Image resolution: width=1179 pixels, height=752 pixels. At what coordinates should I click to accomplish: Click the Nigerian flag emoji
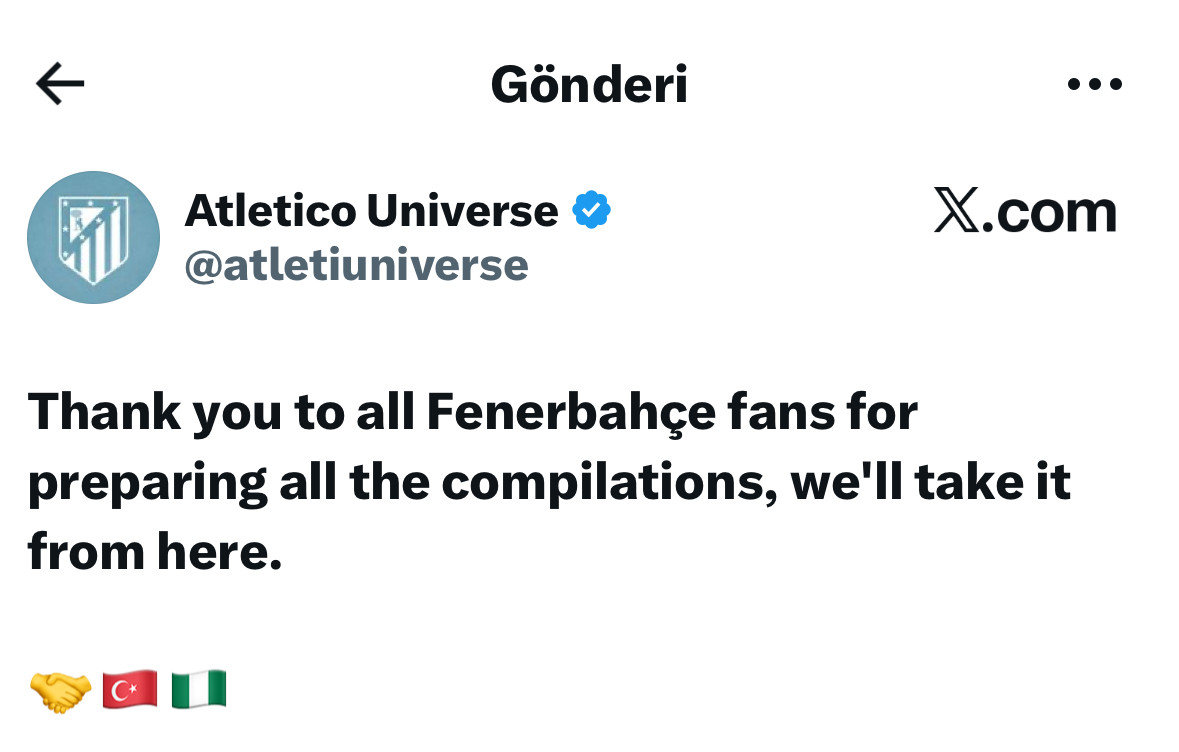[x=199, y=690]
